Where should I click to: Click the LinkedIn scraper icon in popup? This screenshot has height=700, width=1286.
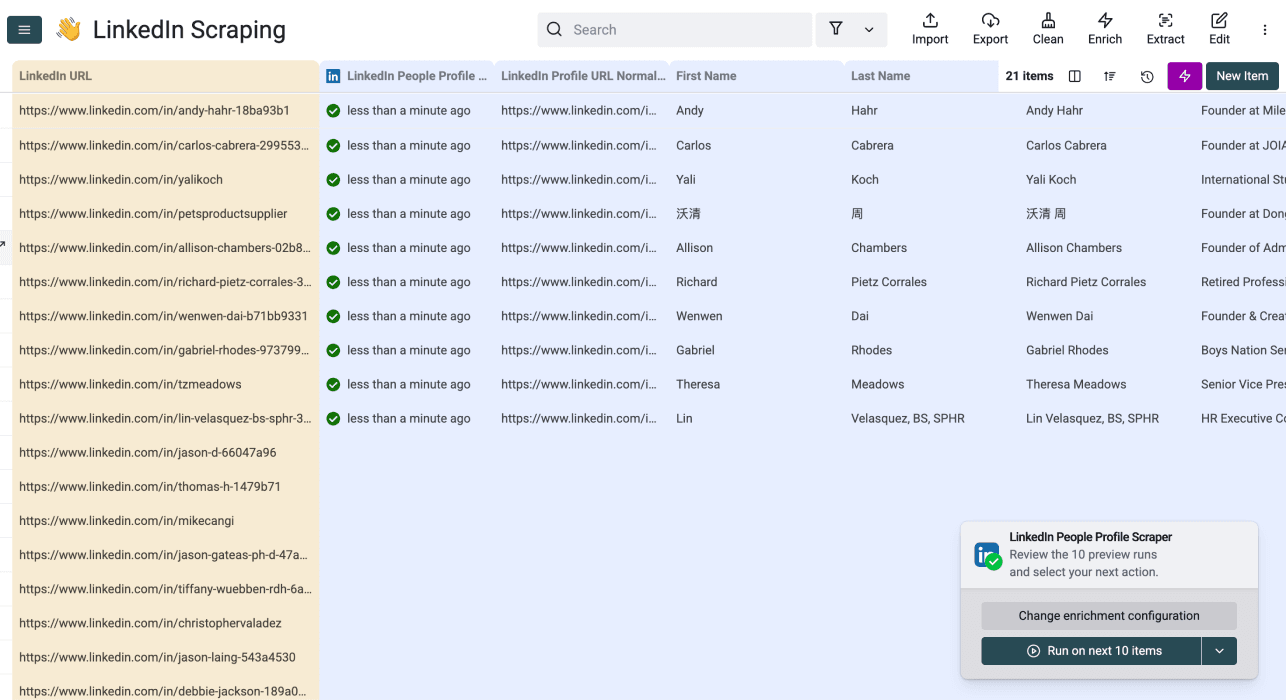click(x=988, y=555)
